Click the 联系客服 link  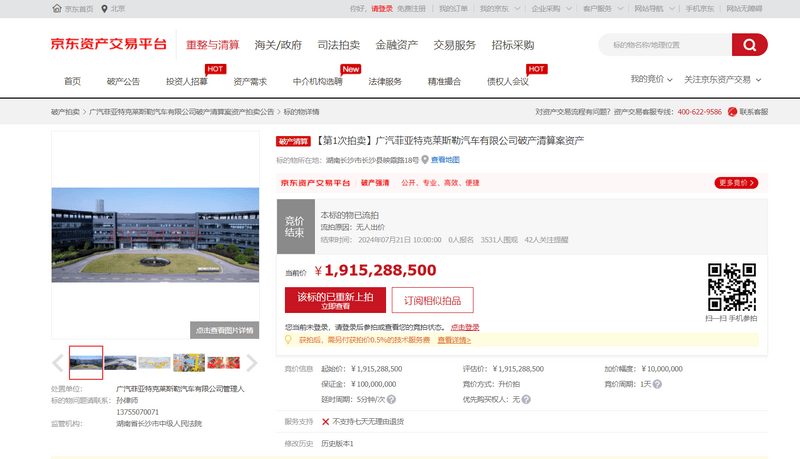(x=754, y=112)
